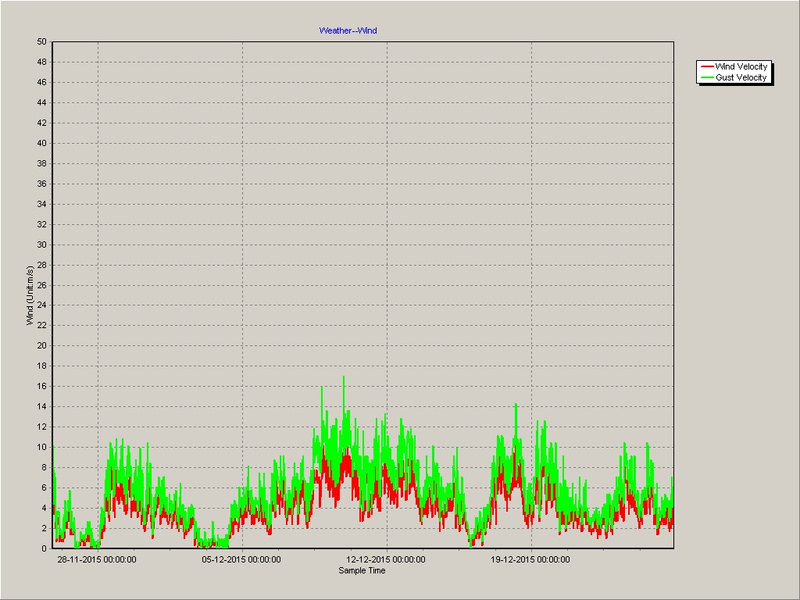Select the Wind Velocity legend entry
The image size is (800, 600).
pos(734,66)
